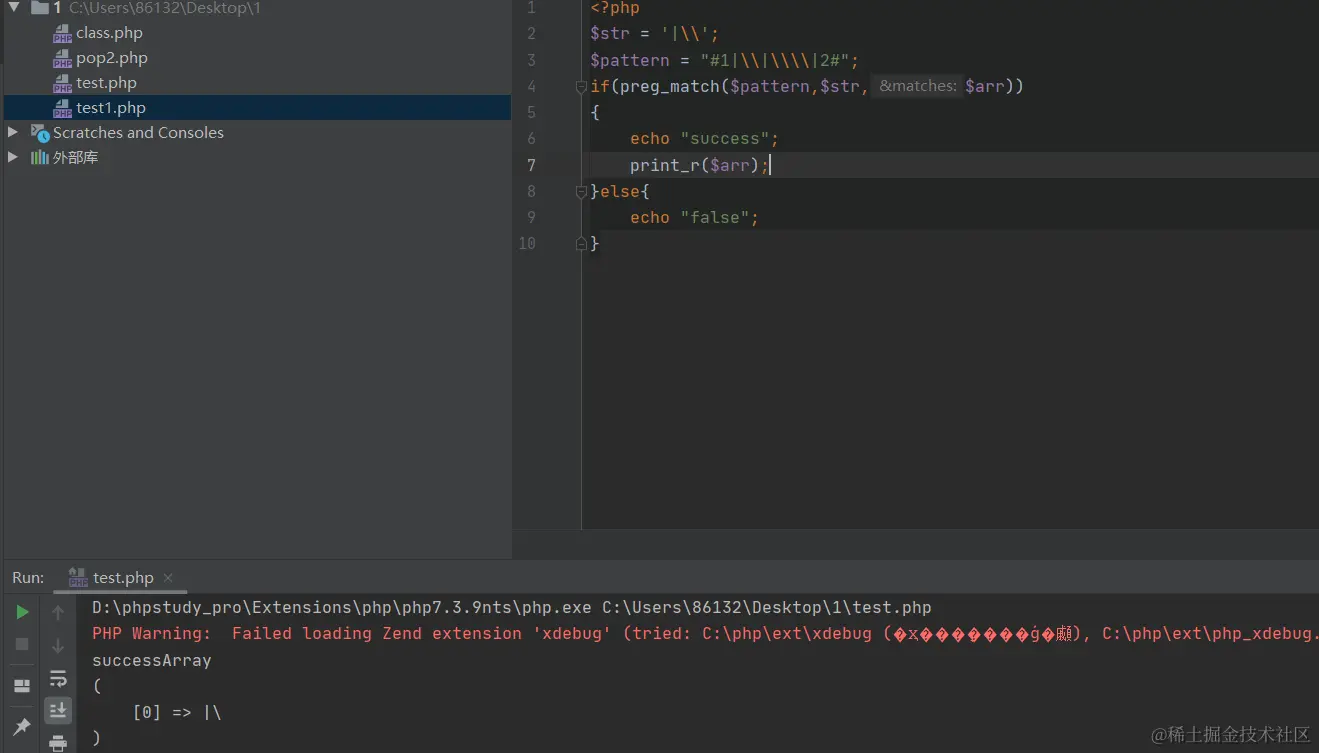The height and width of the screenshot is (753, 1319).
Task: Click the php.exe command path line
Action: click(512, 607)
